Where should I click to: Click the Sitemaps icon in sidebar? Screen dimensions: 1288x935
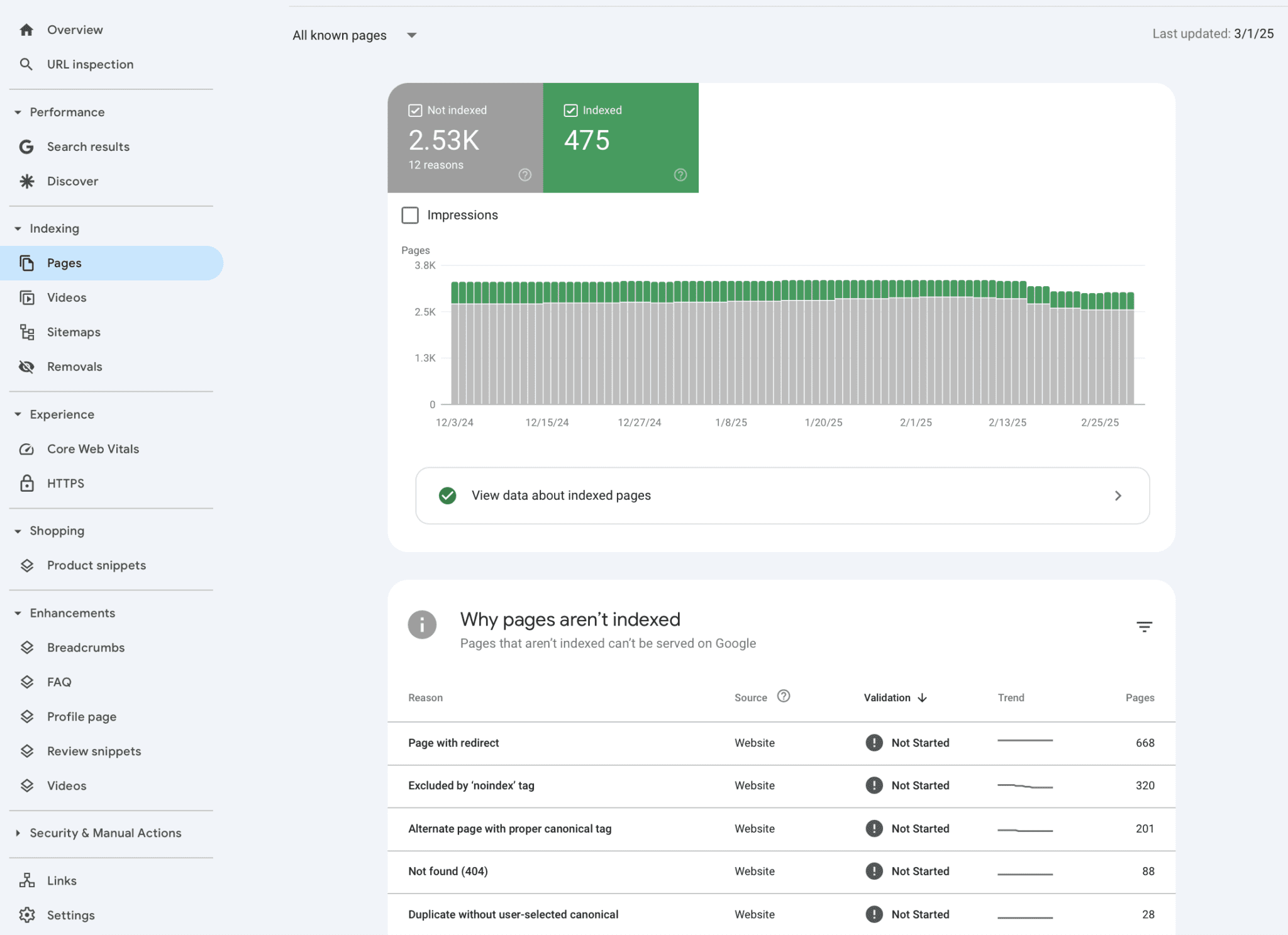[26, 332]
